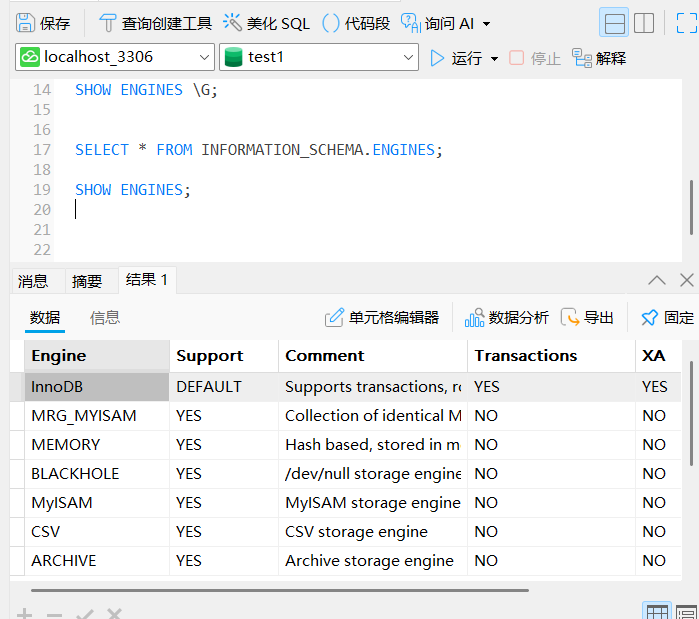
Task: Click the 'Collection of identical M' comment cell
Action: 373,416
